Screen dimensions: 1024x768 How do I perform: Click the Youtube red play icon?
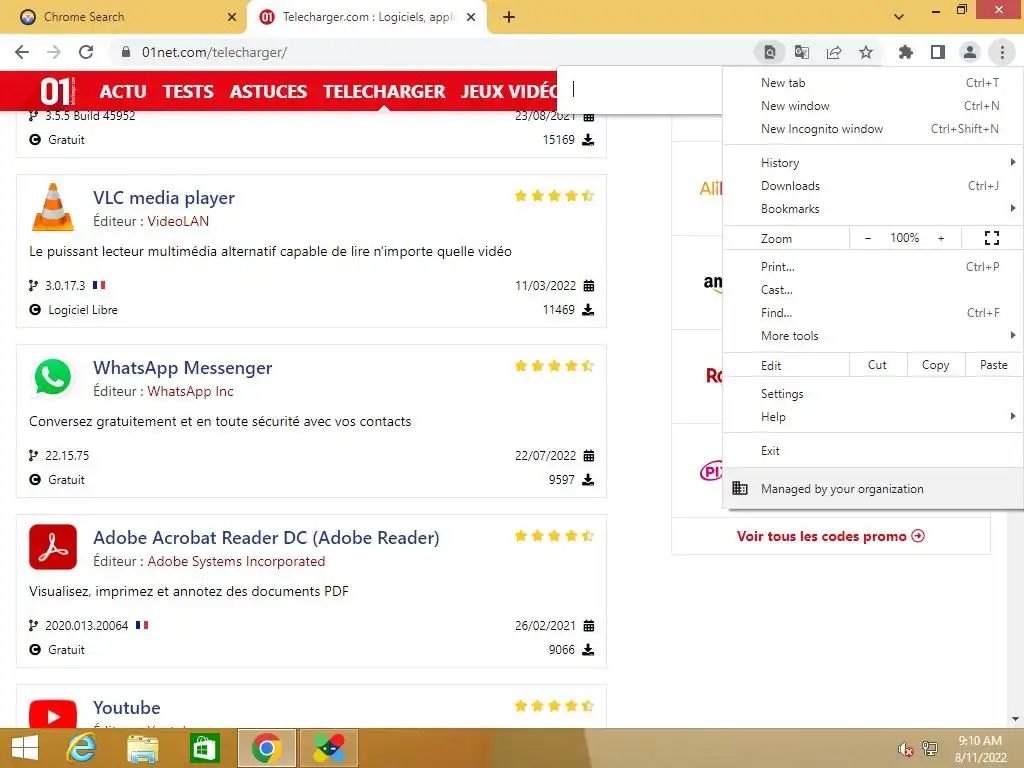click(53, 713)
